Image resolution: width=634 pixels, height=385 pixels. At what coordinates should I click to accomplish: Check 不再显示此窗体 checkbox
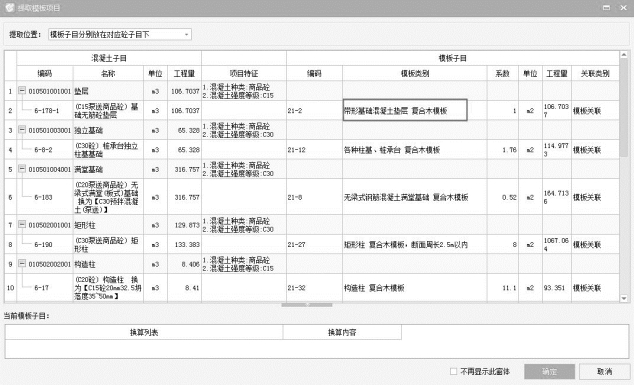pos(454,371)
